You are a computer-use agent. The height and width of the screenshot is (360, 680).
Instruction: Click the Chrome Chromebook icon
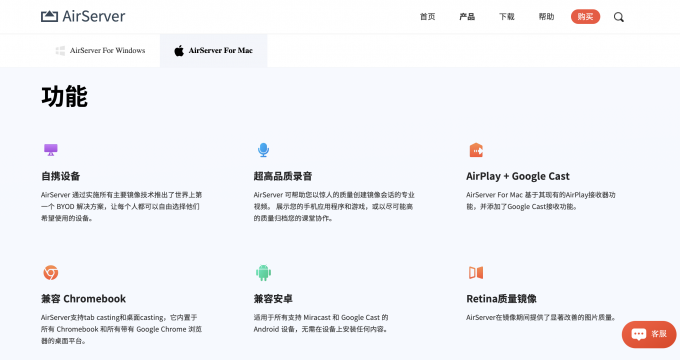point(51,272)
